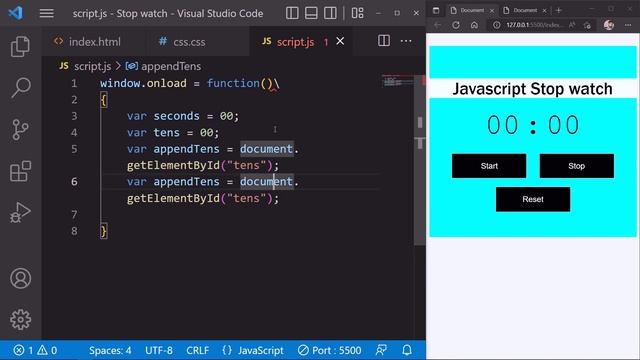Open More Actions ellipsis in editor
Viewport: 640px width, 360px height.
pyautogui.click(x=406, y=41)
